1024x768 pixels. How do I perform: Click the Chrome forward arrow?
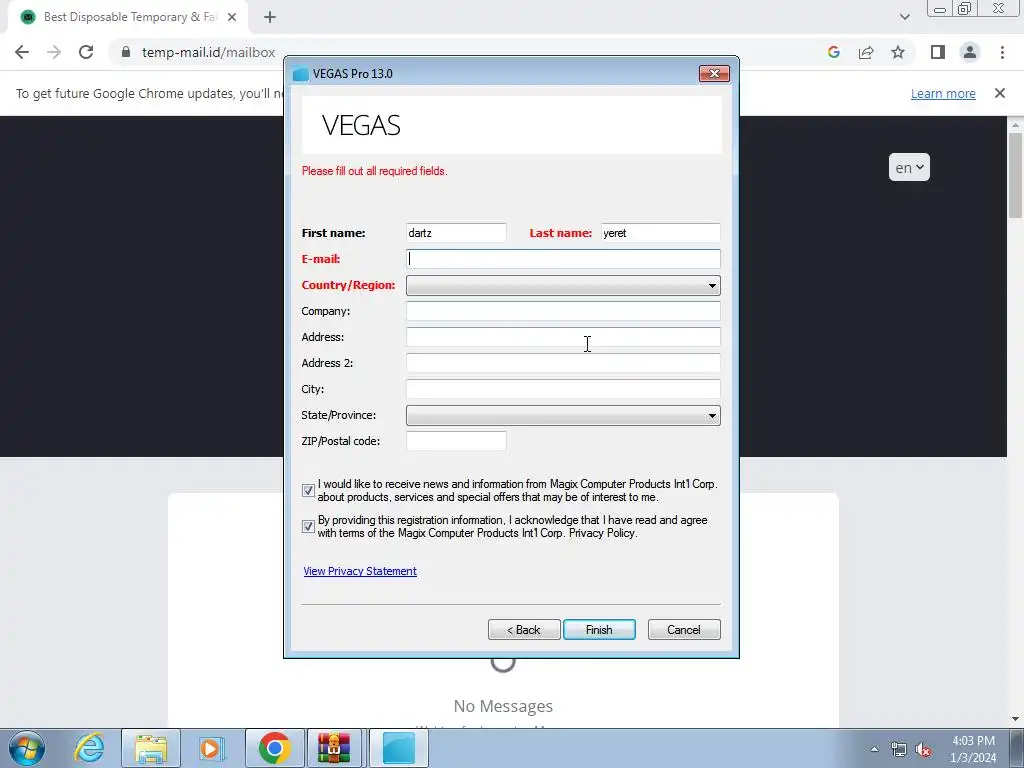pos(54,52)
